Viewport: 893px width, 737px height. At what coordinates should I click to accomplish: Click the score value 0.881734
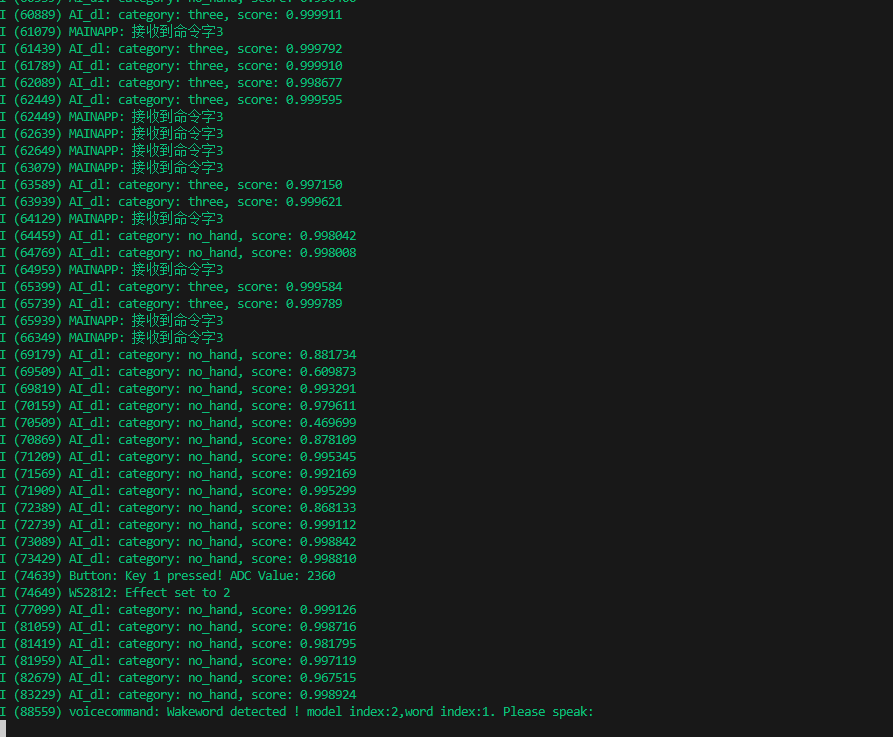coord(328,355)
